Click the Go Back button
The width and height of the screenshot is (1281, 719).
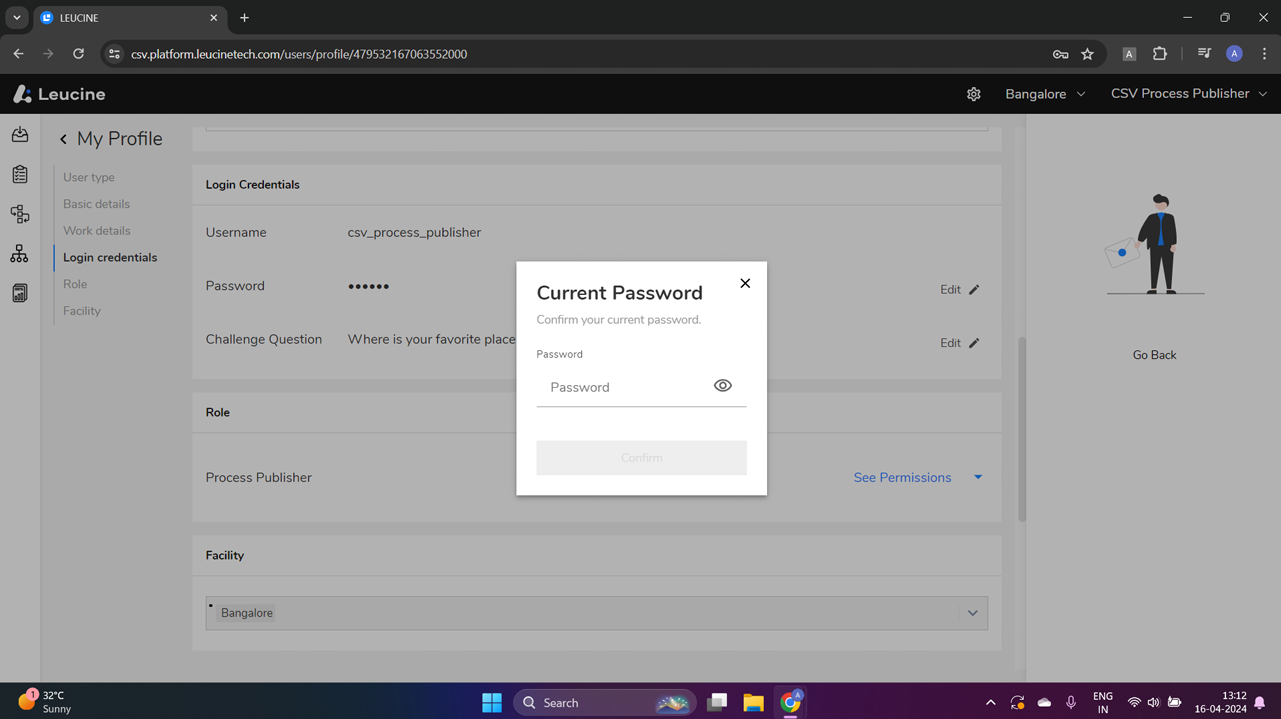pyautogui.click(x=1154, y=354)
